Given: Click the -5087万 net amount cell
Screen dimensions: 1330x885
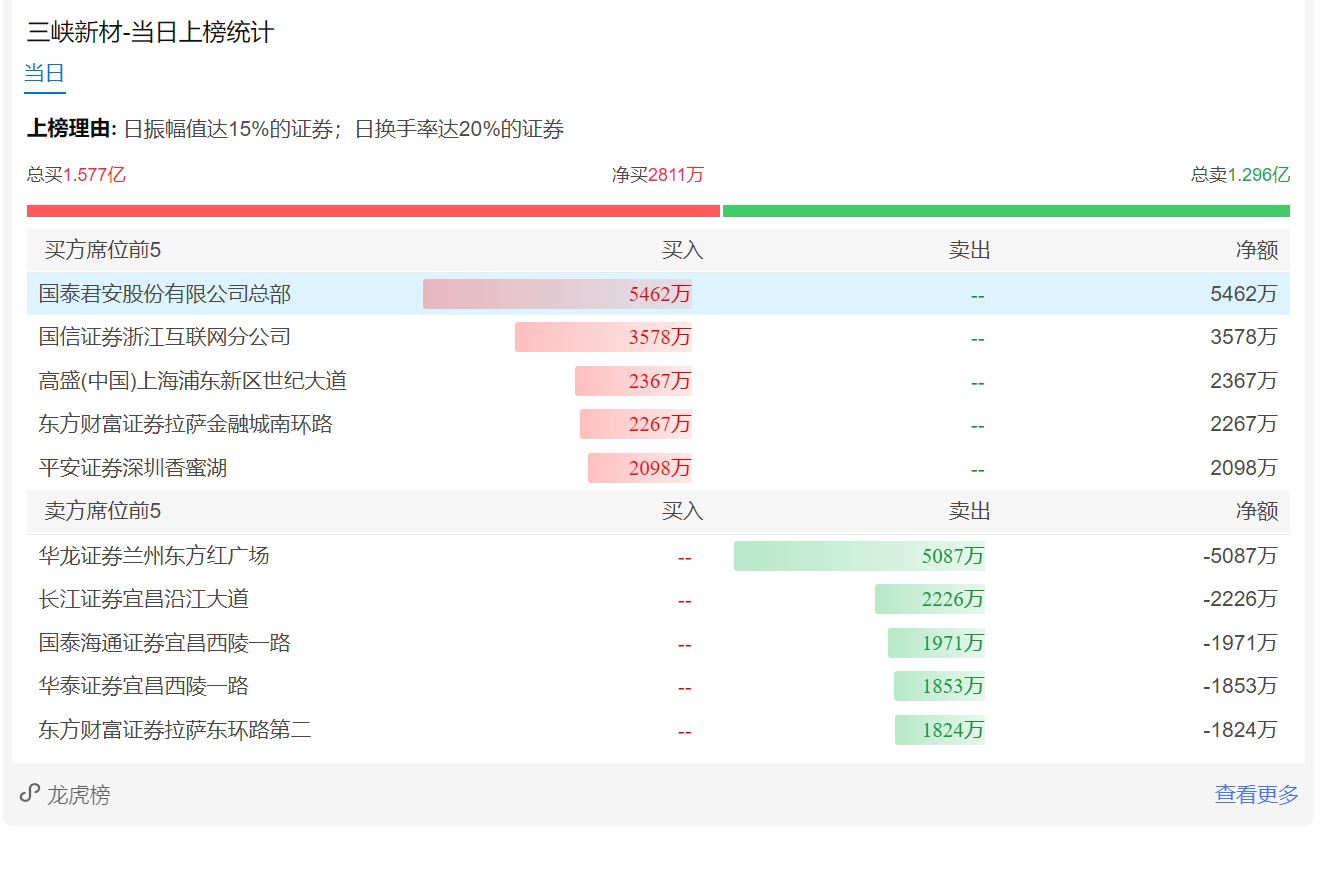Looking at the screenshot, I should point(1240,556).
